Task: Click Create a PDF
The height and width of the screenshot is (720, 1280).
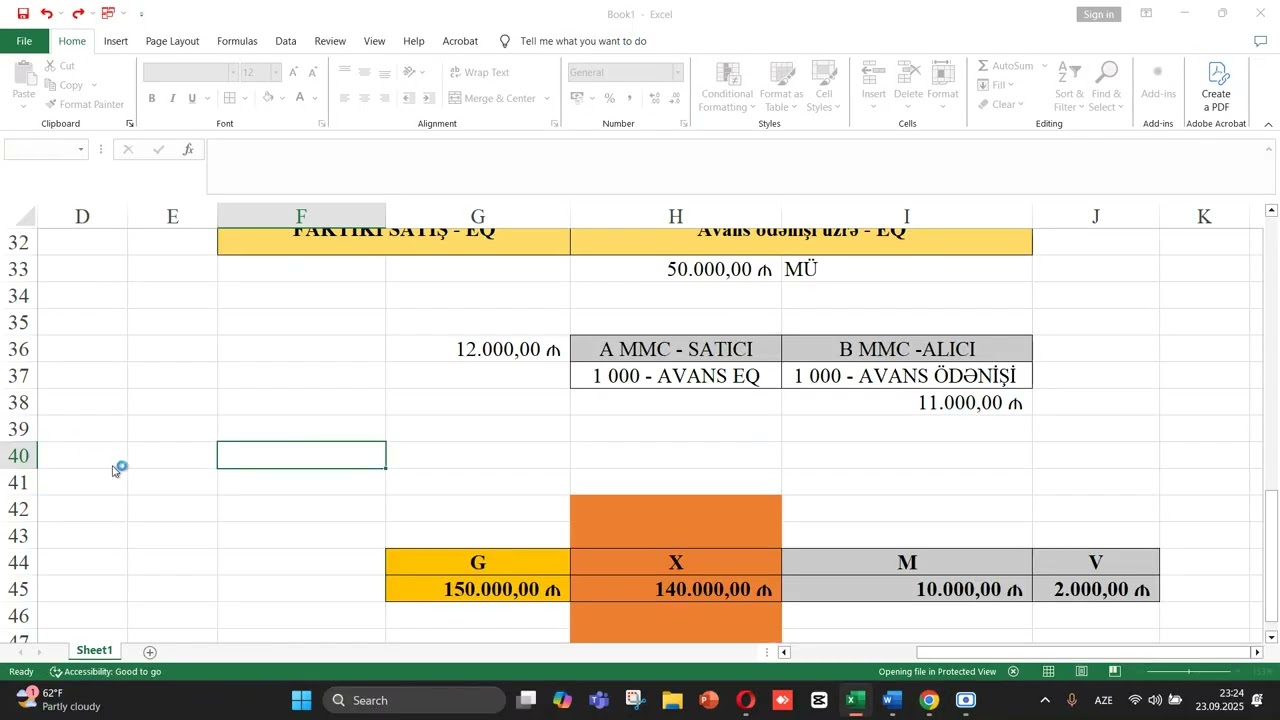Action: [1216, 87]
